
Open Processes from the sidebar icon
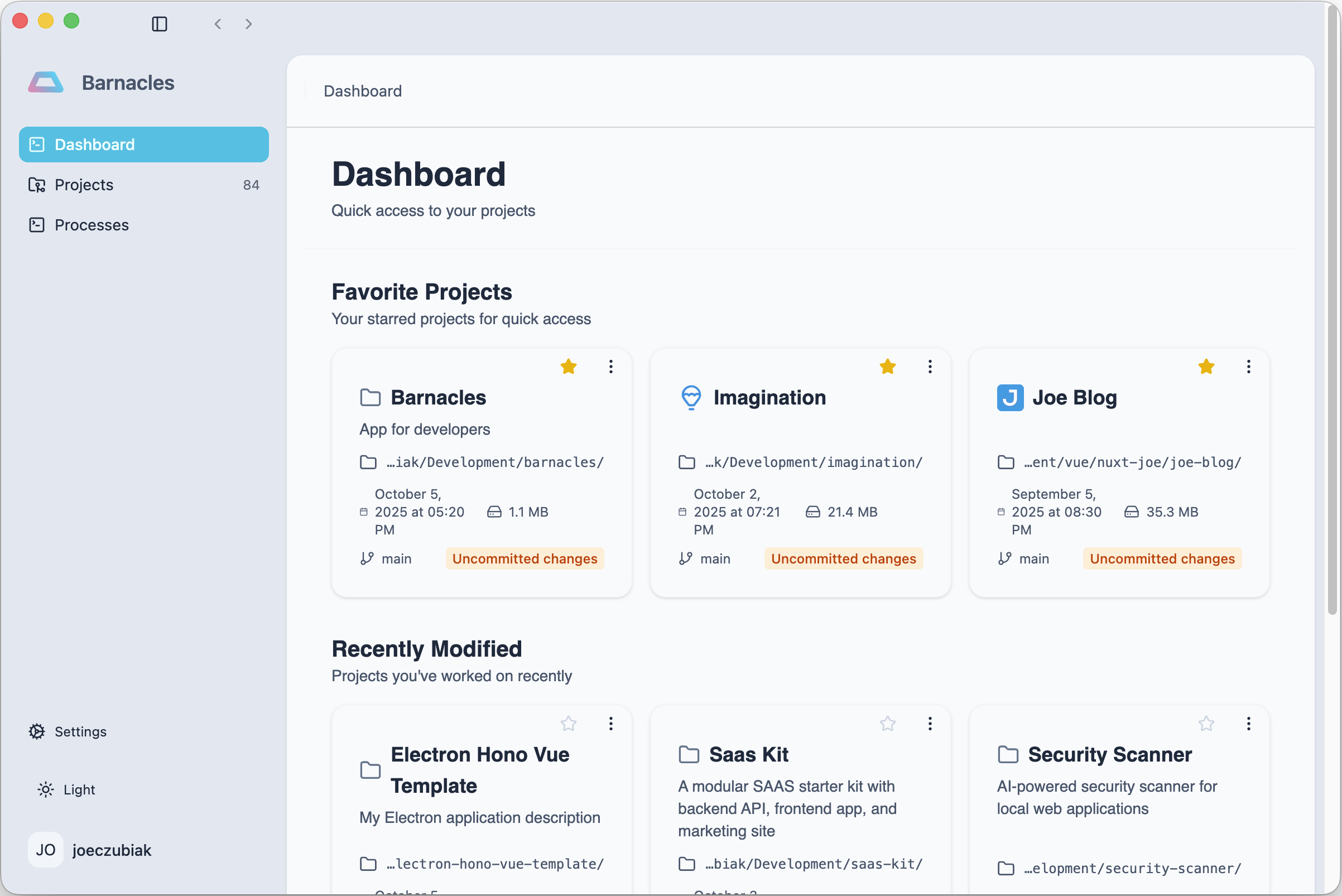[x=37, y=225]
